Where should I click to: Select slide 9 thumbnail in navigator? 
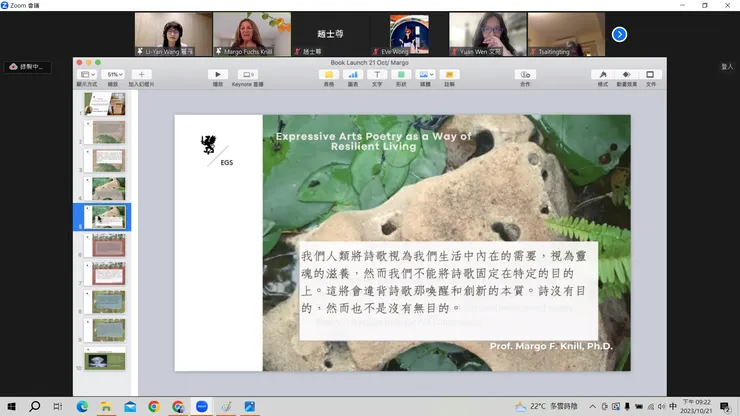tap(105, 331)
